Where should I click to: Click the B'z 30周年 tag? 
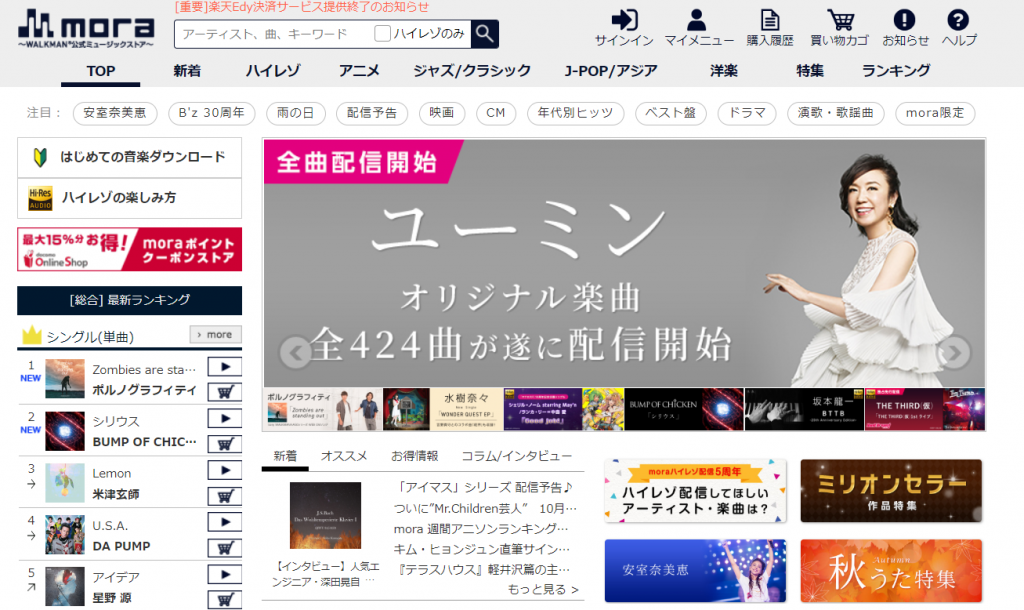pyautogui.click(x=212, y=113)
